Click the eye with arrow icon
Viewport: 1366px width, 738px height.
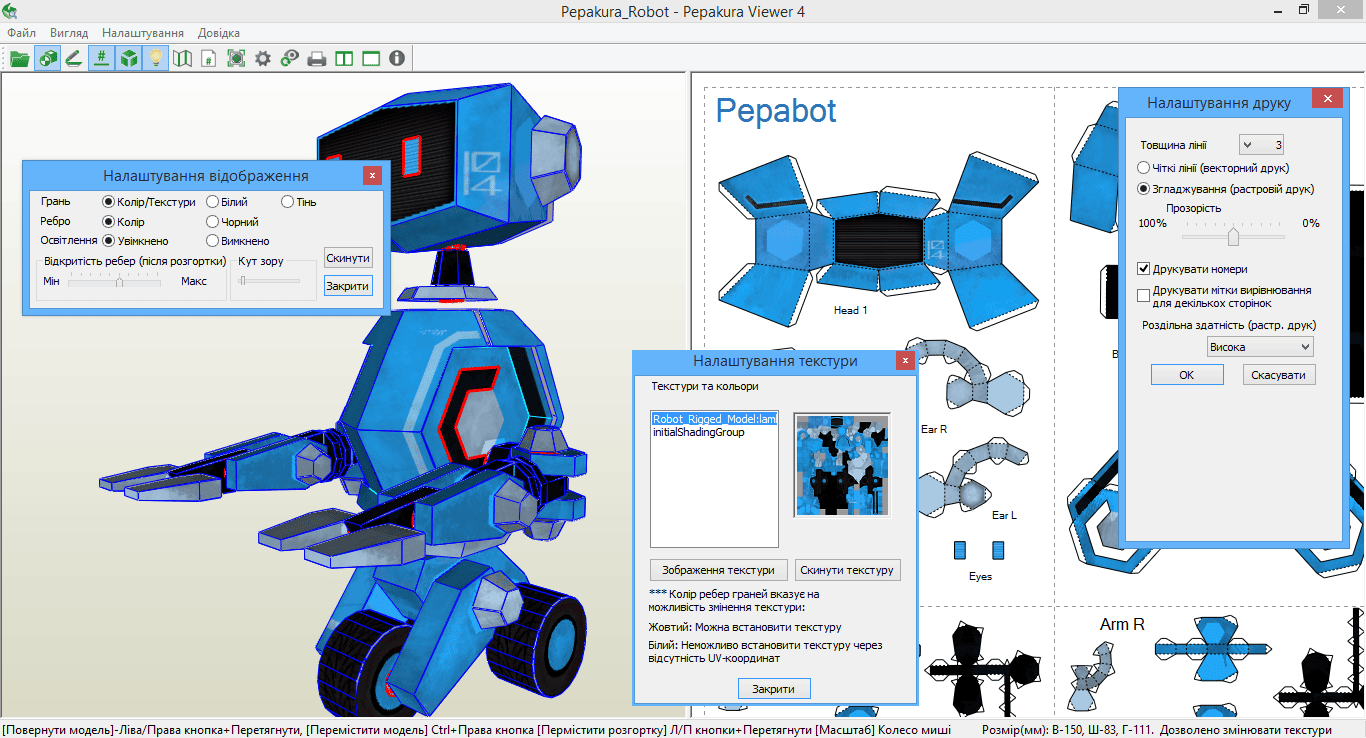[x=290, y=58]
